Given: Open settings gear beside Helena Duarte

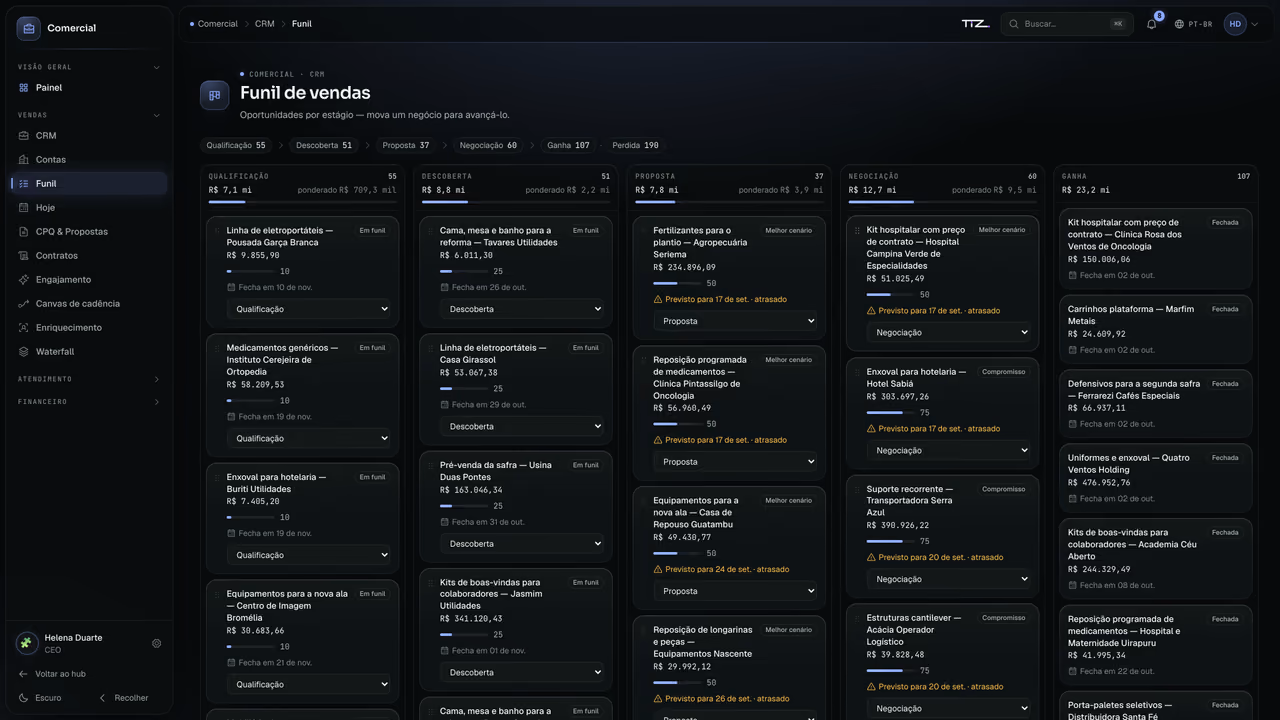Looking at the screenshot, I should click(x=157, y=643).
